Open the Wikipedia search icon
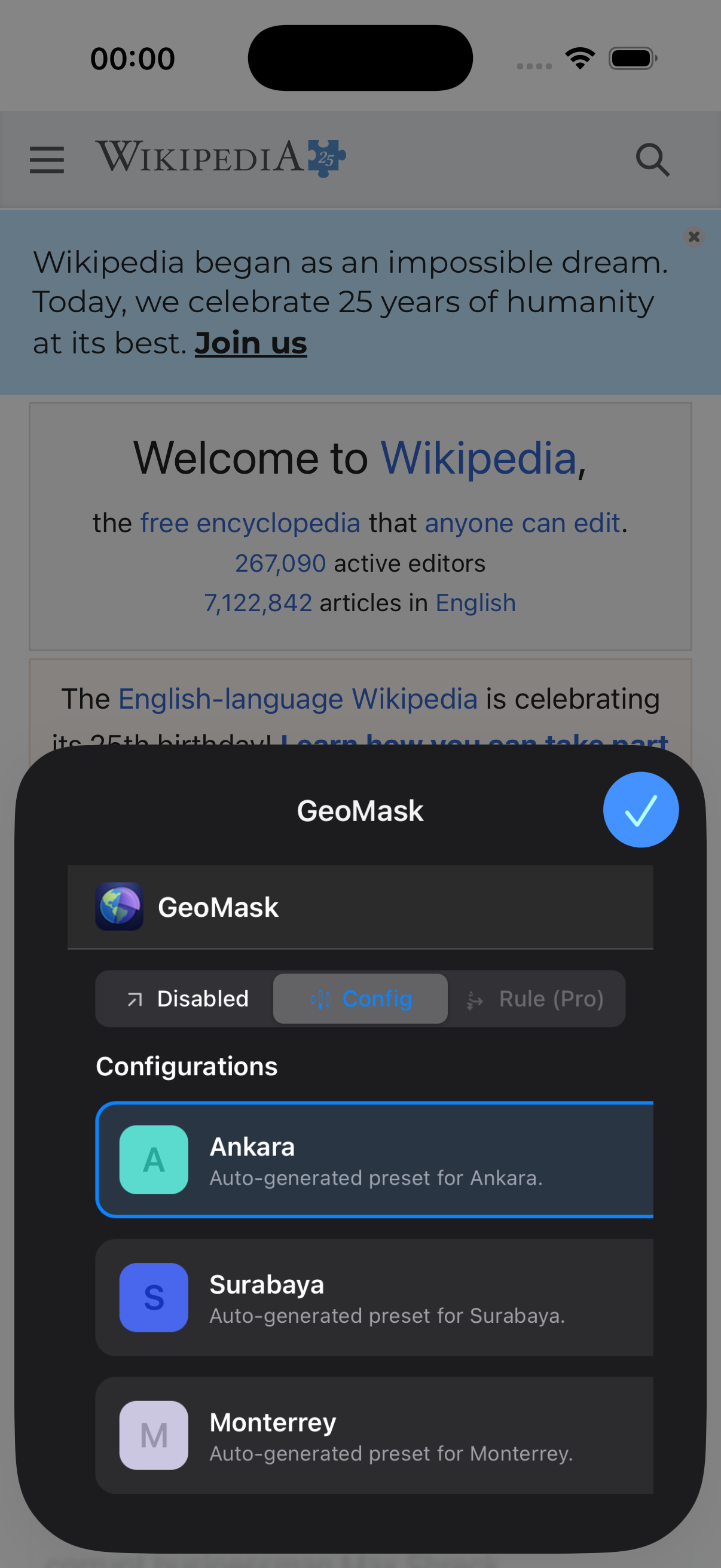The width and height of the screenshot is (721, 1568). pos(652,160)
